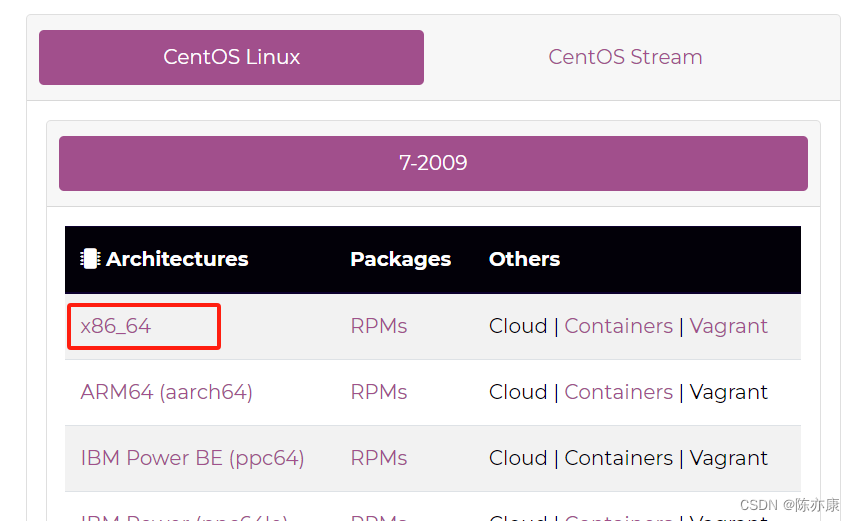This screenshot has height=521, width=855.
Task: Click Vagrant text in the ARM64 row
Action: pyautogui.click(x=728, y=392)
